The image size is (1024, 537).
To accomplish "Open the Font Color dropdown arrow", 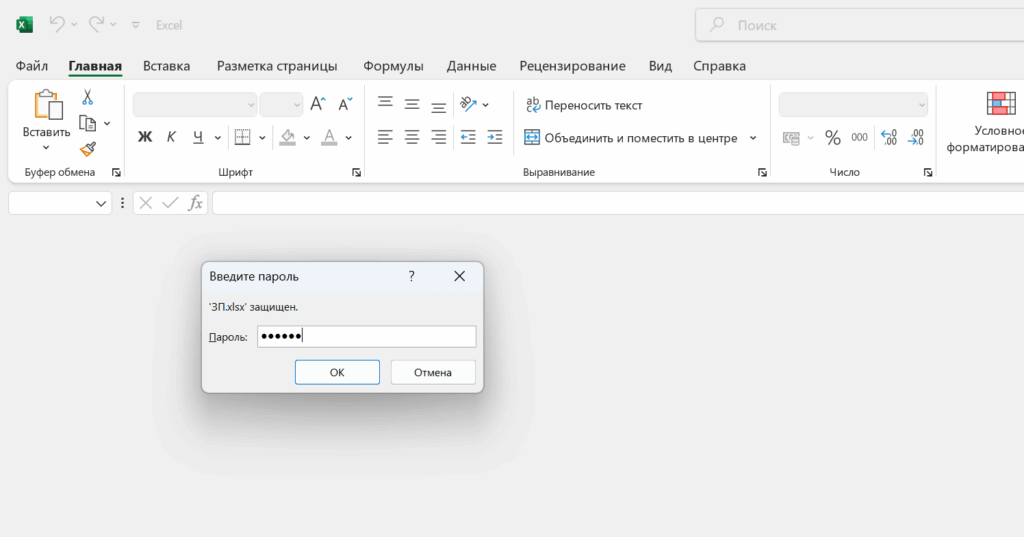I will (348, 138).
